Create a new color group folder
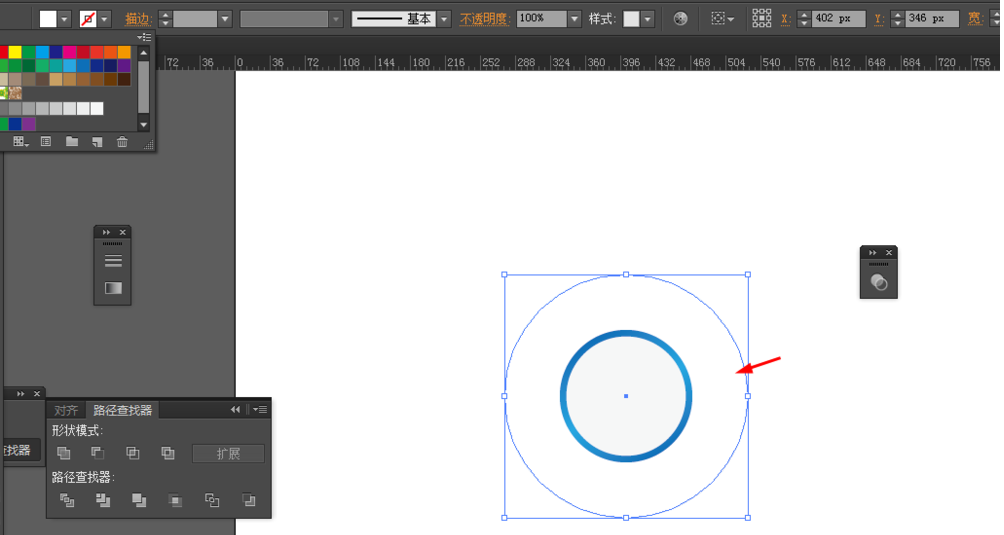 (72, 141)
